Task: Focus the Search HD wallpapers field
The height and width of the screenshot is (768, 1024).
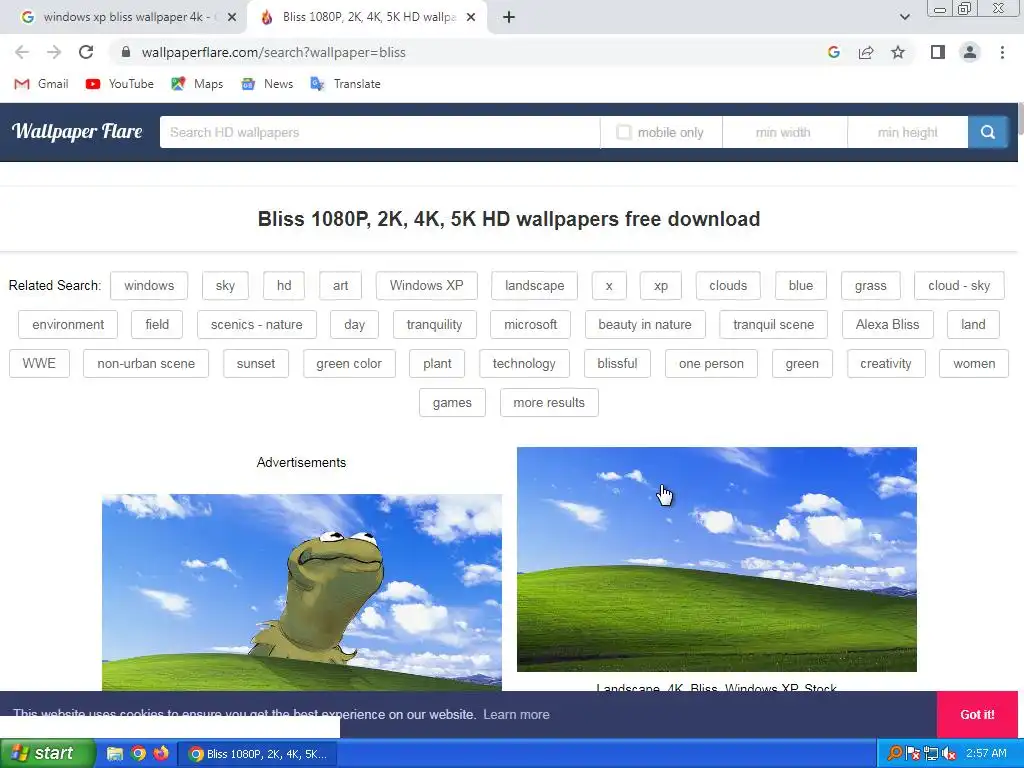Action: tap(379, 132)
